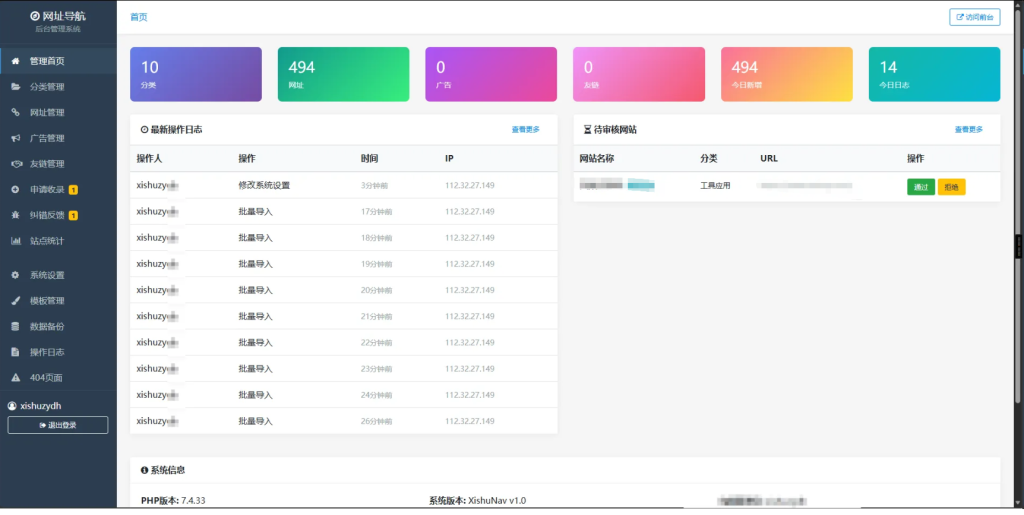The height and width of the screenshot is (515, 1024).
Task: Click the 494 今日新增 stat card
Action: 787,74
